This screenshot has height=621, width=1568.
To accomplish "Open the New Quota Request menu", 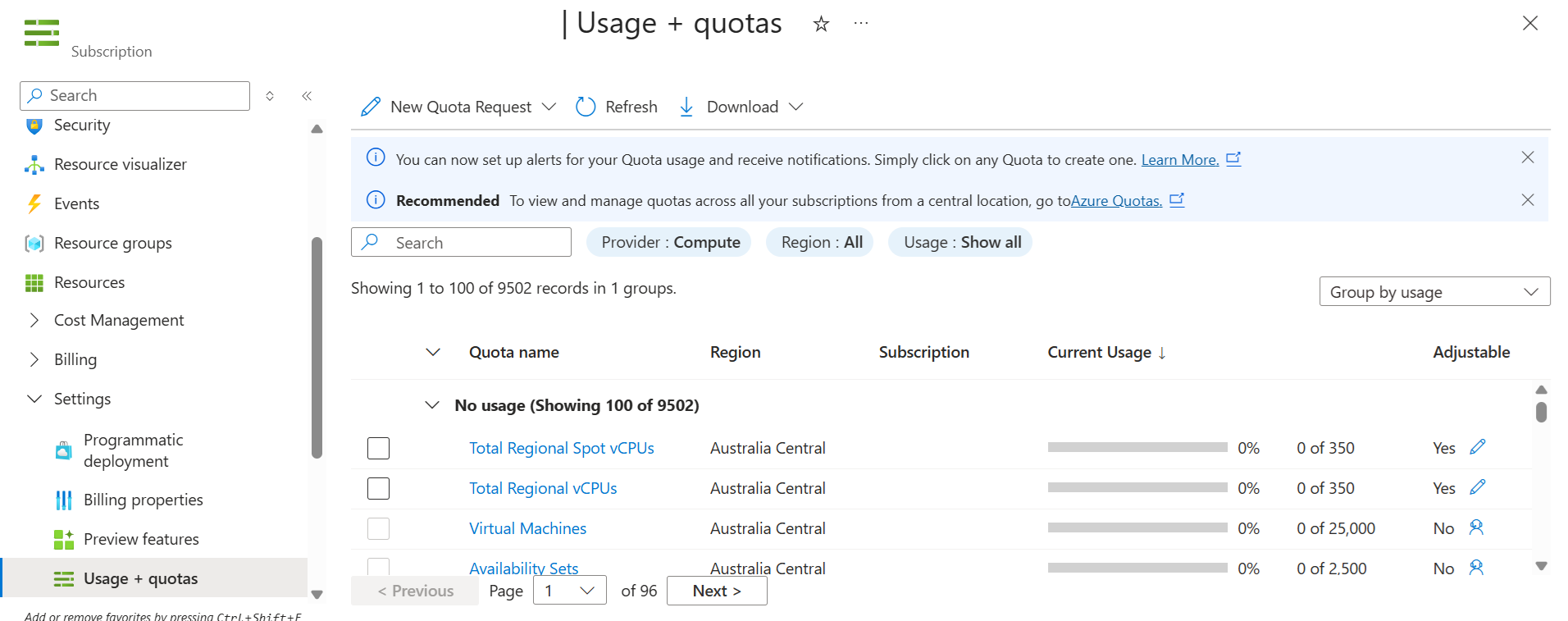I will (459, 107).
